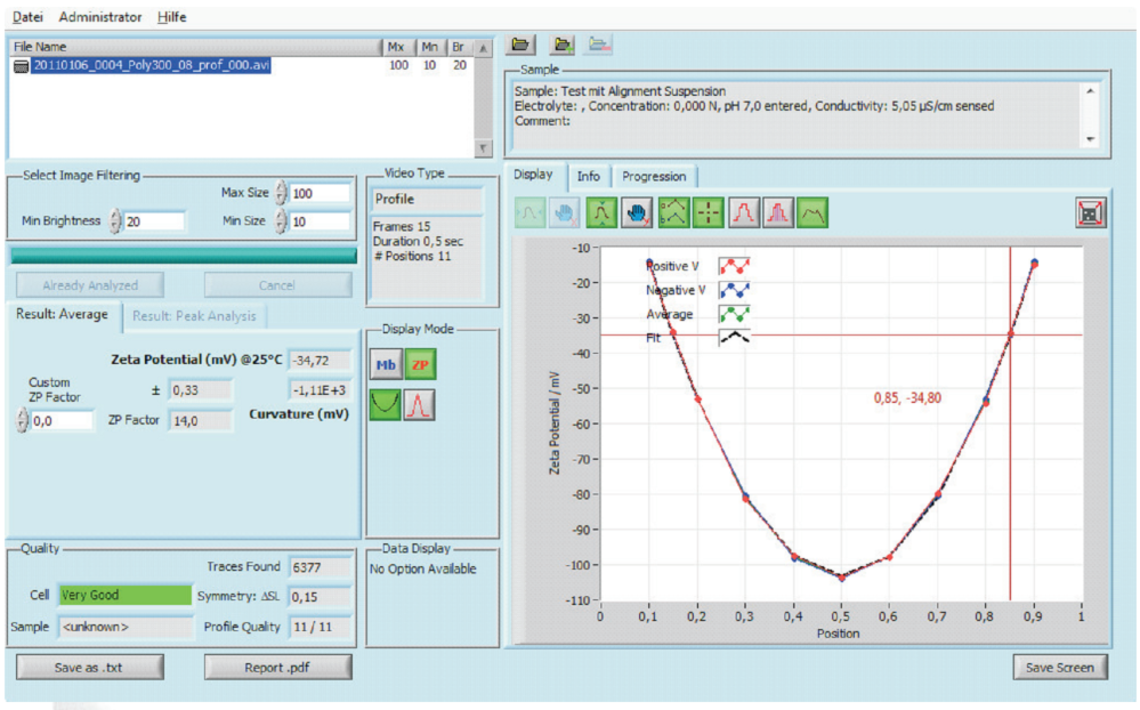
Task: Switch to the Progression tab
Action: coord(654,176)
